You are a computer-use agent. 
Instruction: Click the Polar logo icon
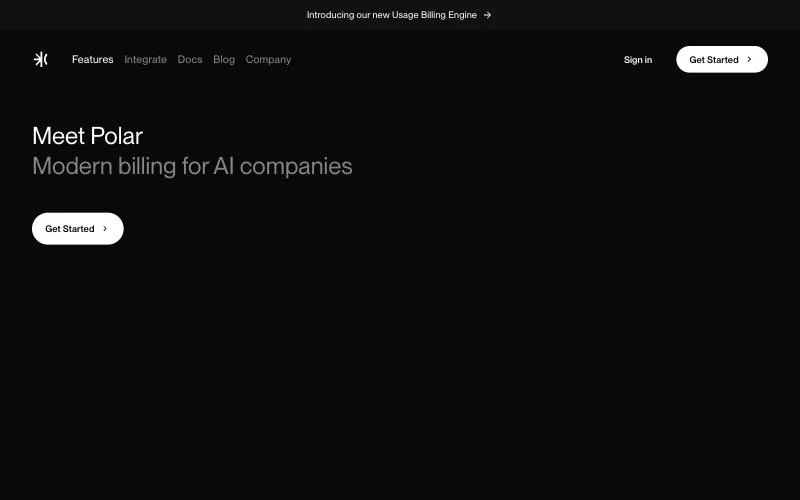[40, 60]
